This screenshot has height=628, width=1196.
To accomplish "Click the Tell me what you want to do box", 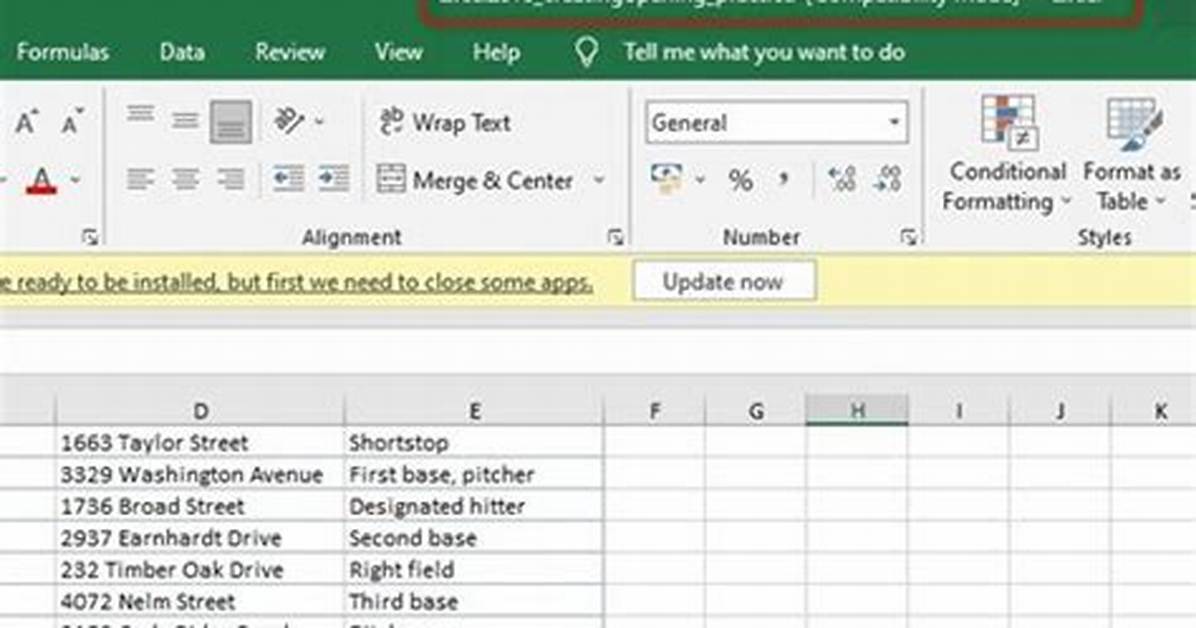I will [x=764, y=52].
